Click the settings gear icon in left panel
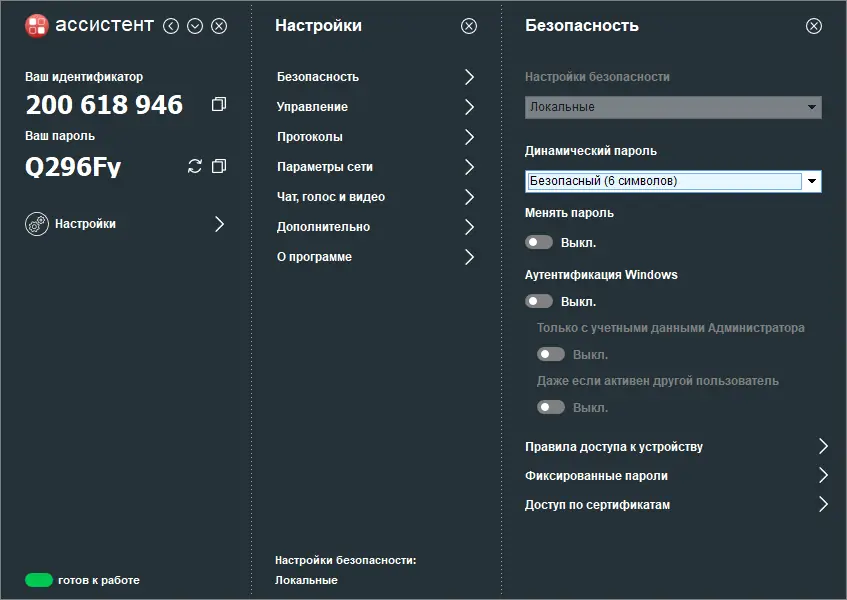 pos(37,224)
